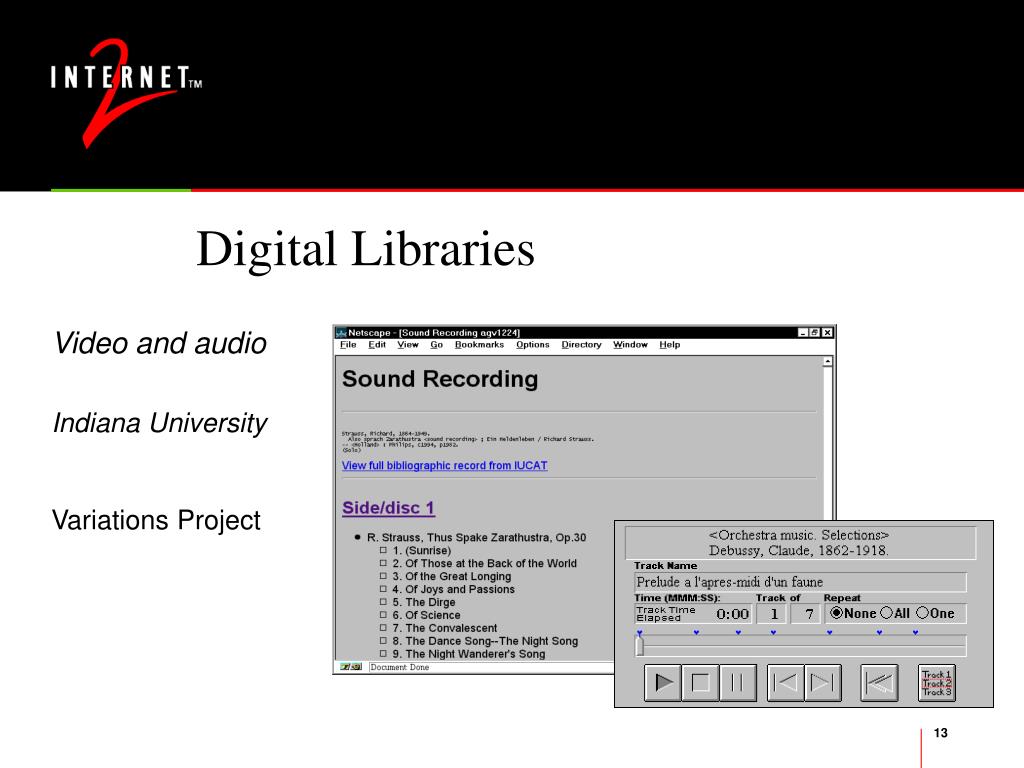Skip to the next track button

pyautogui.click(x=823, y=683)
